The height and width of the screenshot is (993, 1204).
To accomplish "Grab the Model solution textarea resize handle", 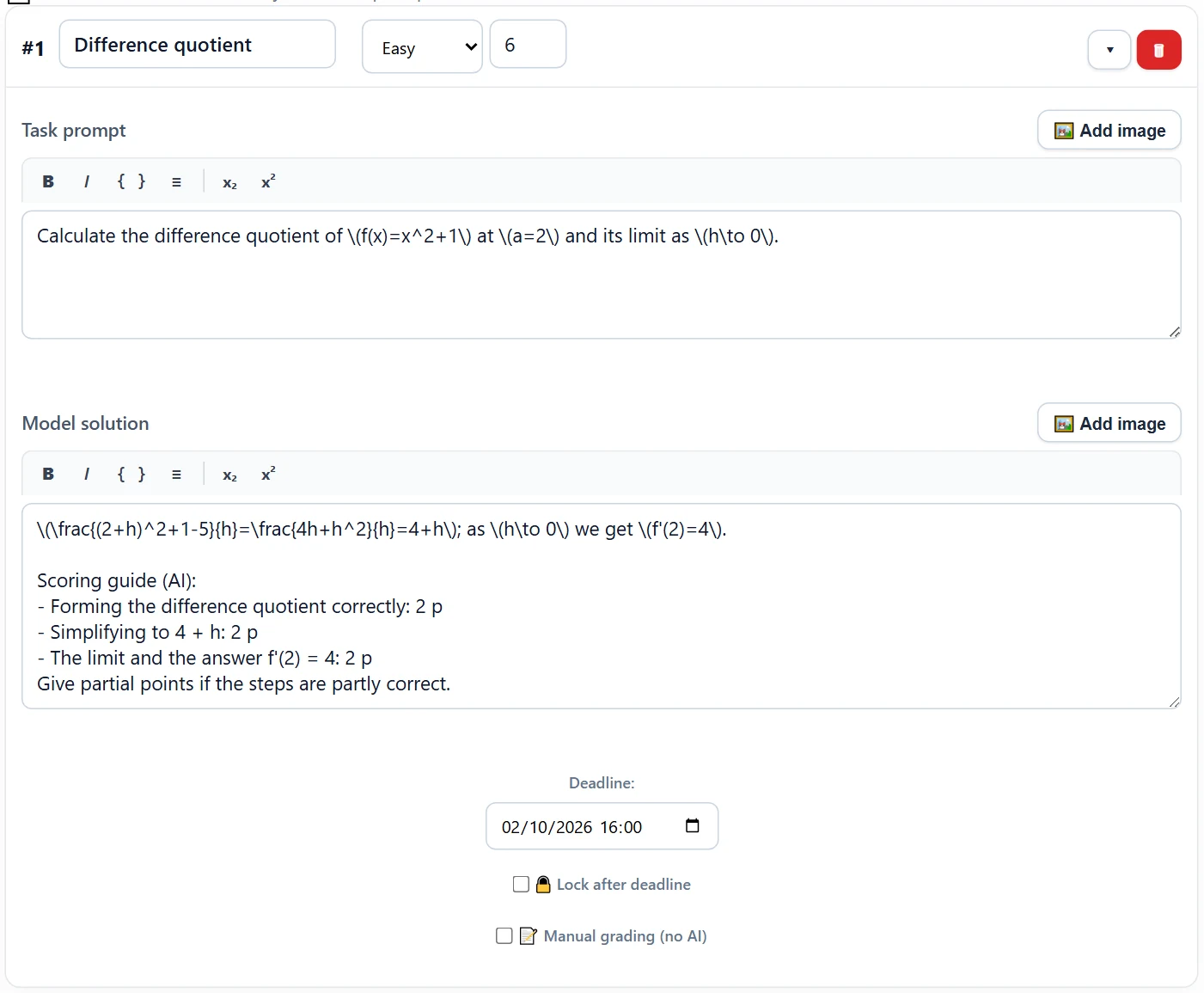I will tap(1174, 702).
